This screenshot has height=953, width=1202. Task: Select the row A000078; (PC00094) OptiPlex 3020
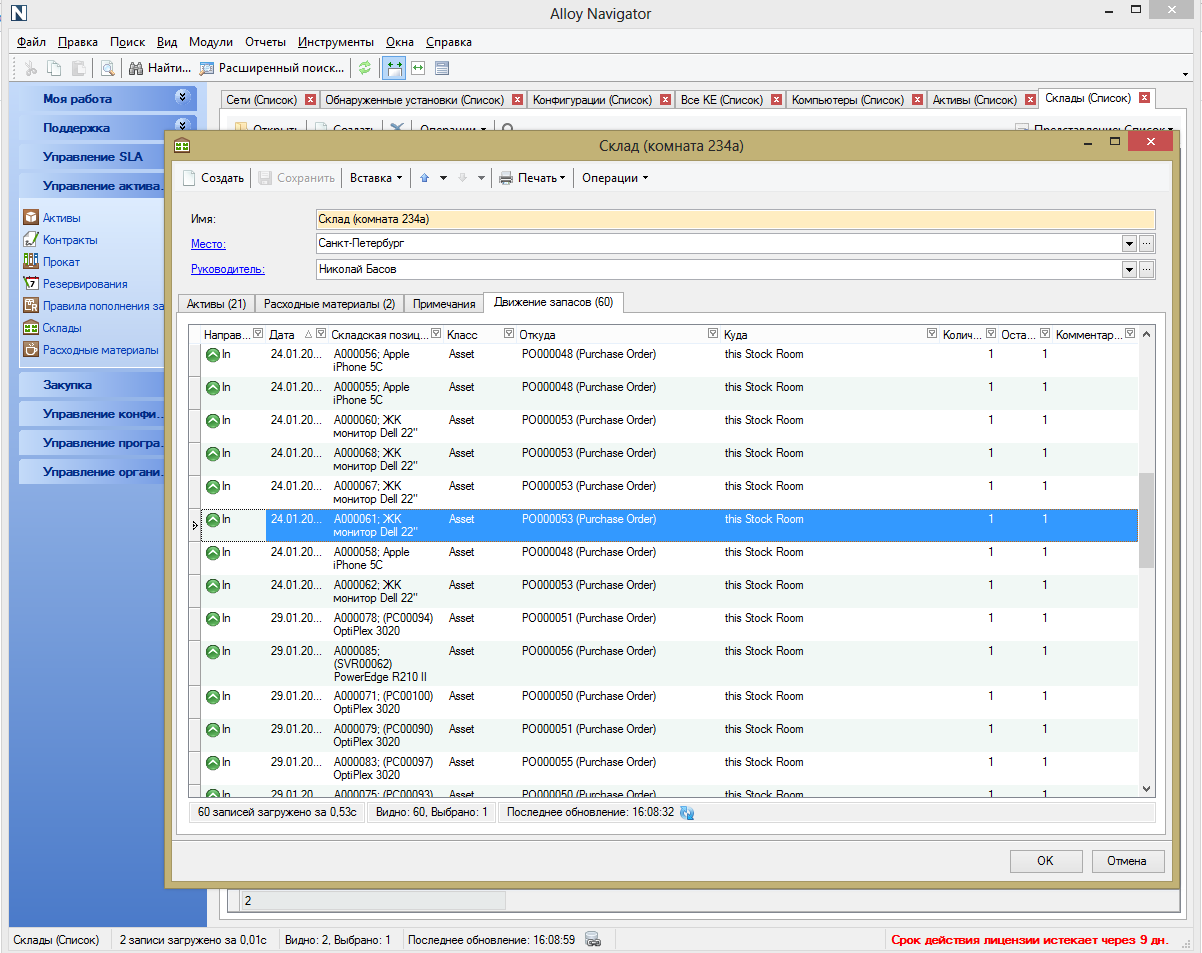(x=669, y=625)
